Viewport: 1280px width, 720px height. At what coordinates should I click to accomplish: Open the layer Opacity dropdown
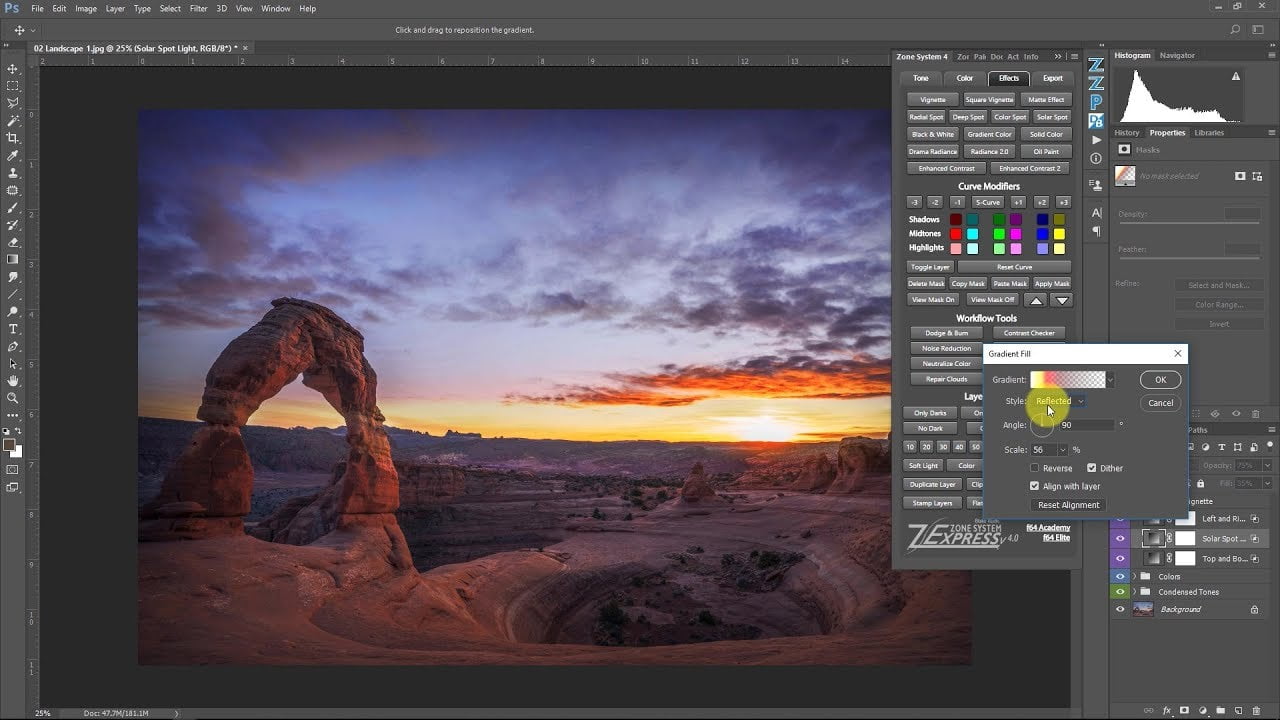coord(1266,465)
